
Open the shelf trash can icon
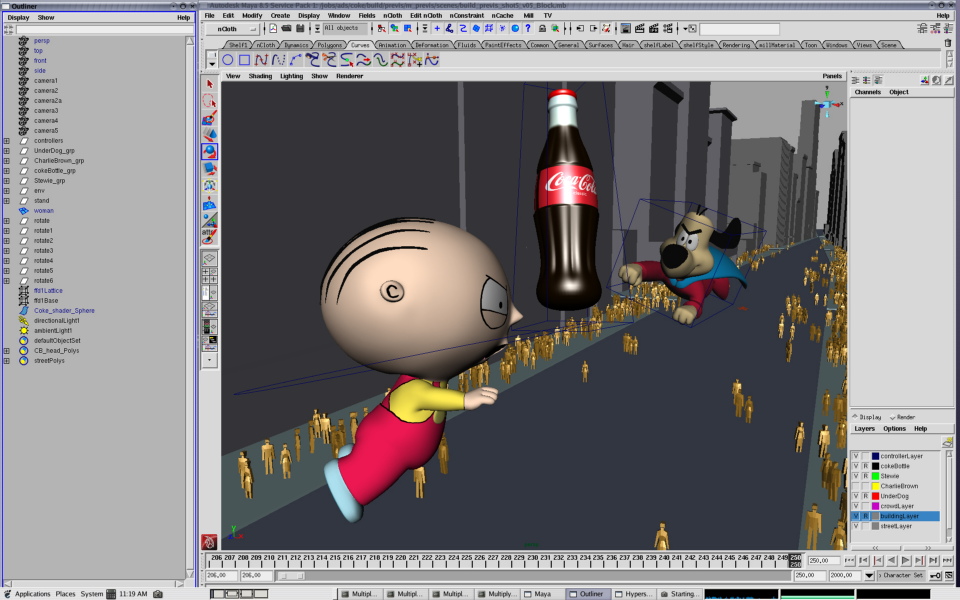click(948, 43)
